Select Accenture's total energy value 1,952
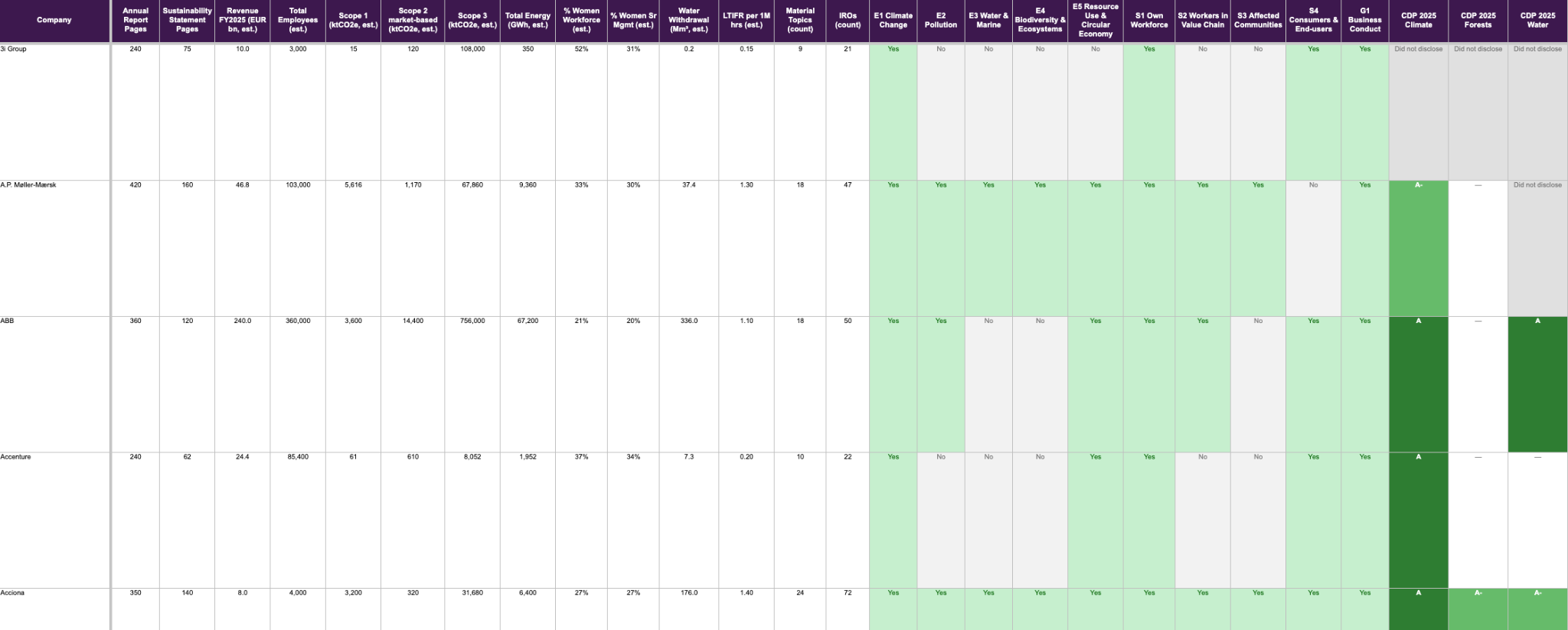1568x630 pixels. 528,520
